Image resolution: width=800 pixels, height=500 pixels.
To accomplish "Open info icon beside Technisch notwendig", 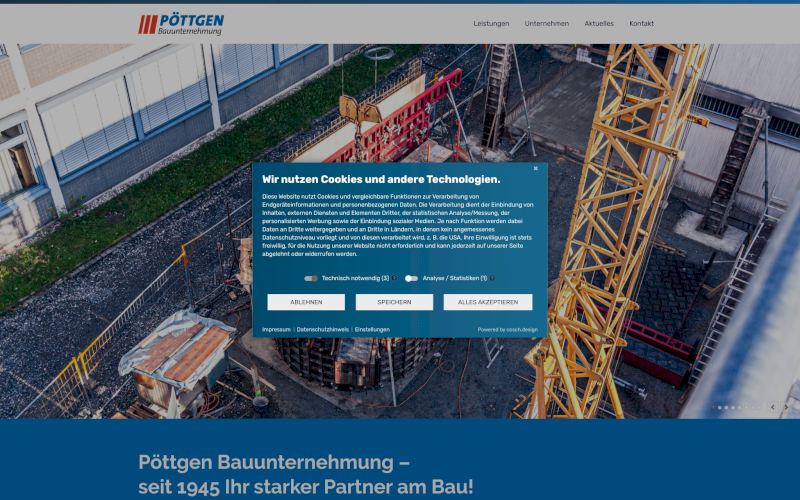I will tap(395, 278).
